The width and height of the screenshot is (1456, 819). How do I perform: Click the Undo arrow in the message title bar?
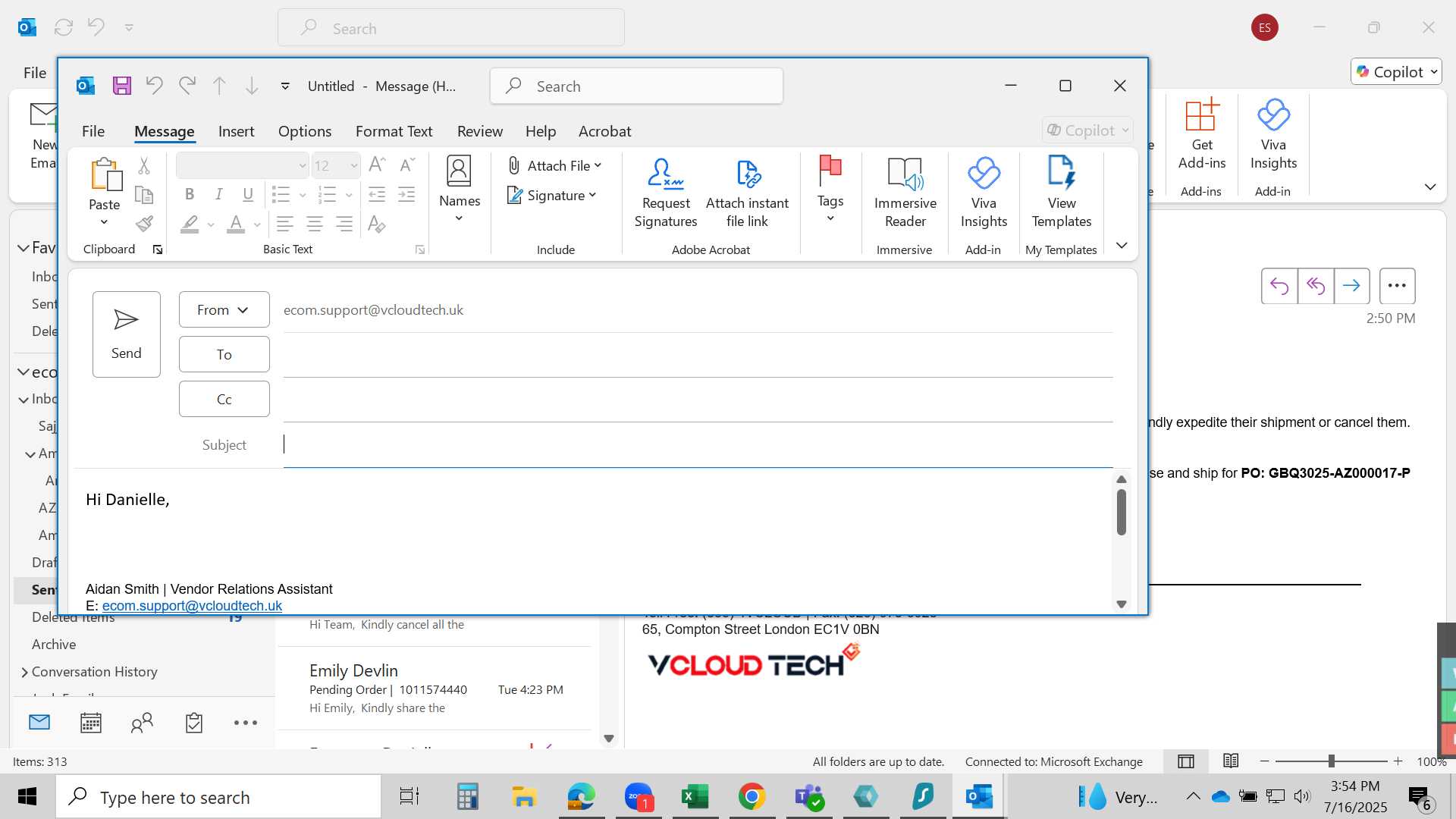(155, 86)
